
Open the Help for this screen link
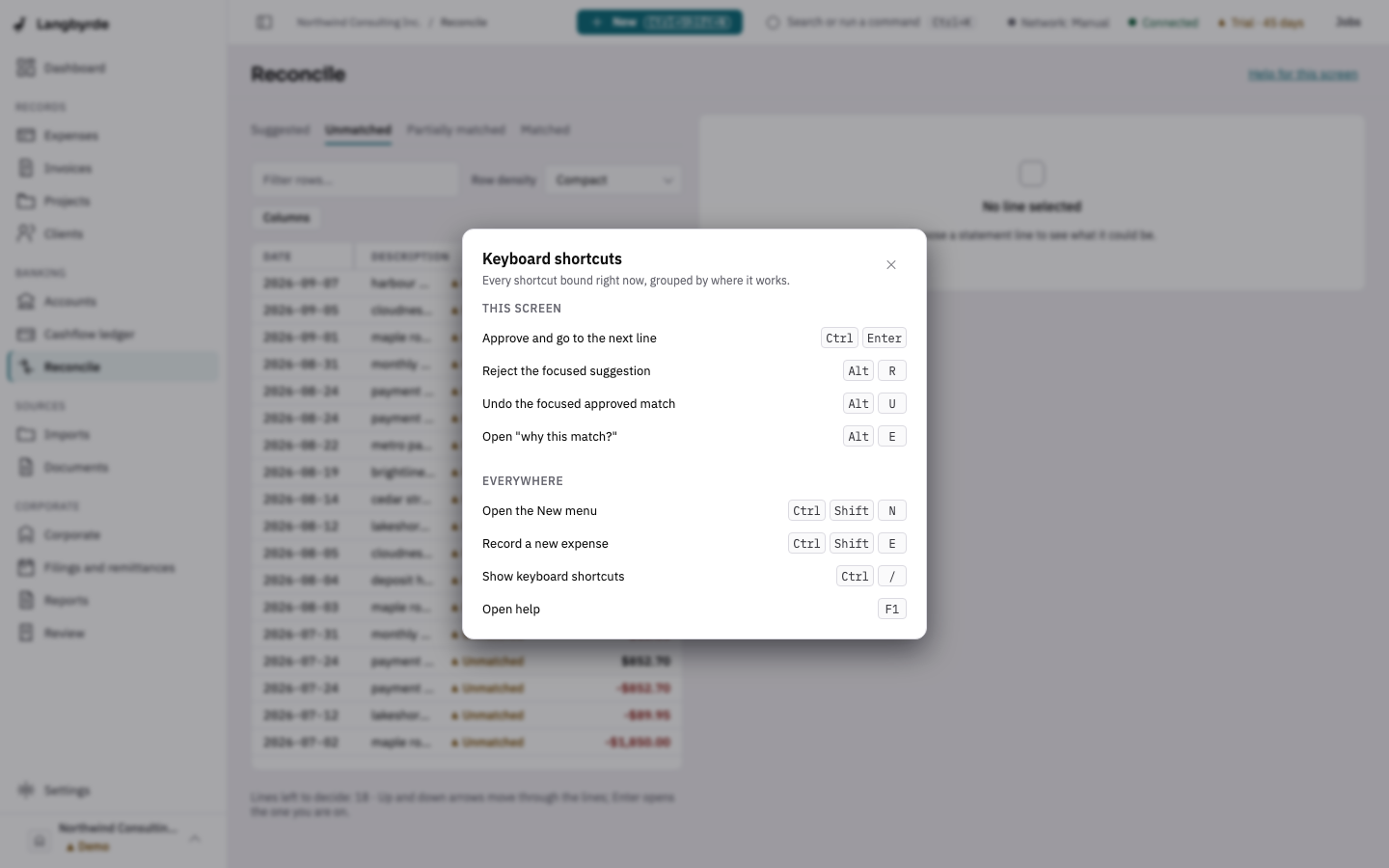1303,74
